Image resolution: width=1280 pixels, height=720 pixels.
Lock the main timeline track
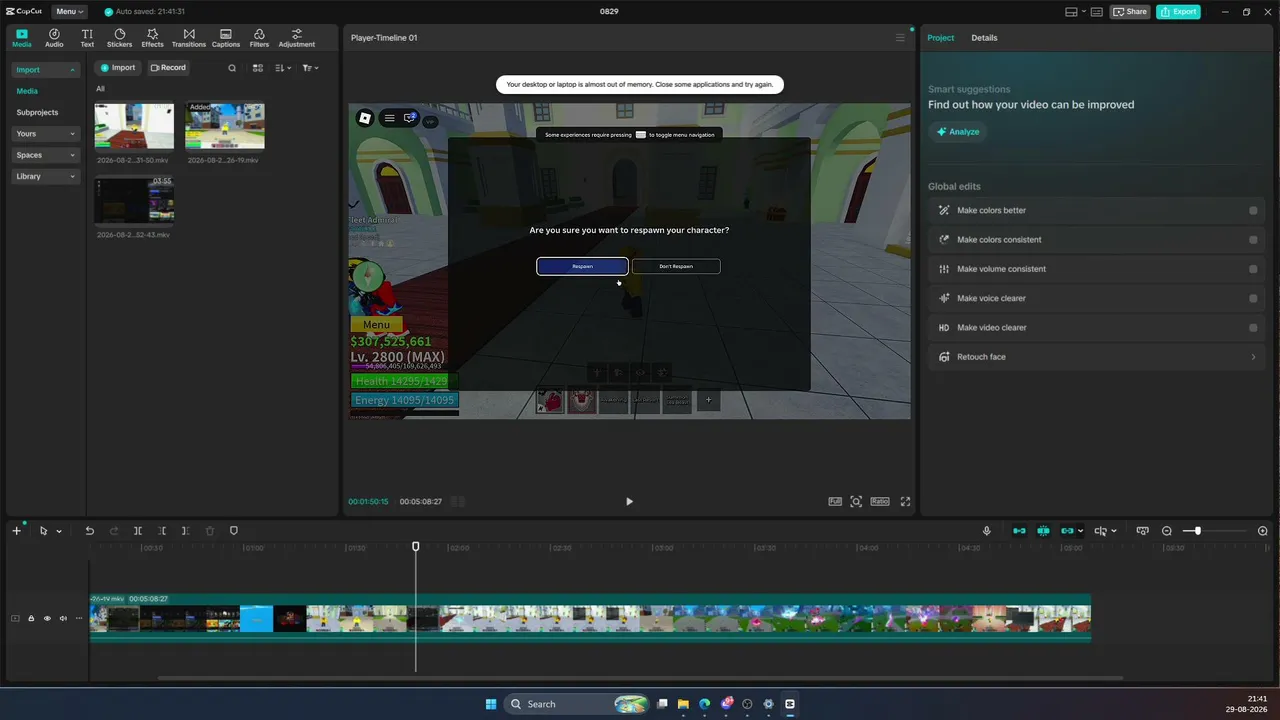(31, 618)
